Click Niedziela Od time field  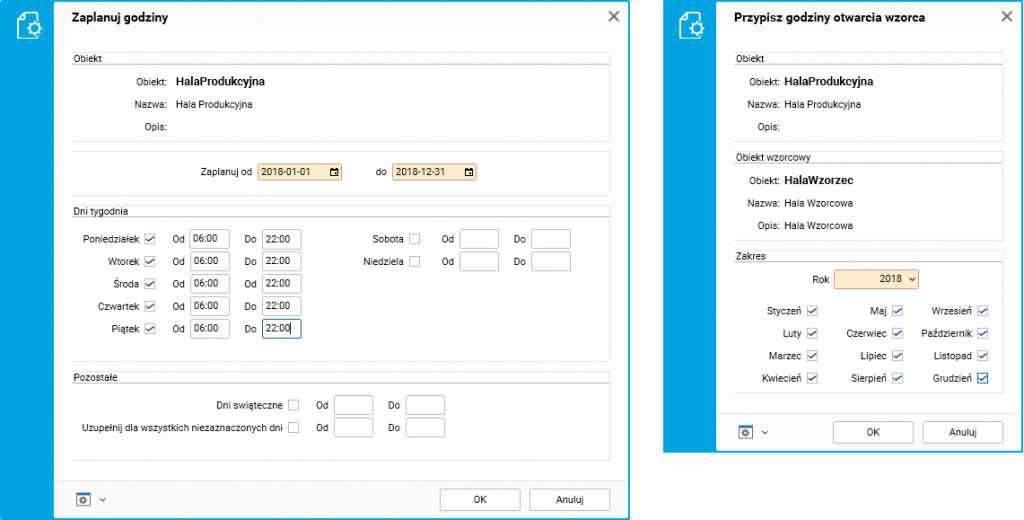(479, 261)
